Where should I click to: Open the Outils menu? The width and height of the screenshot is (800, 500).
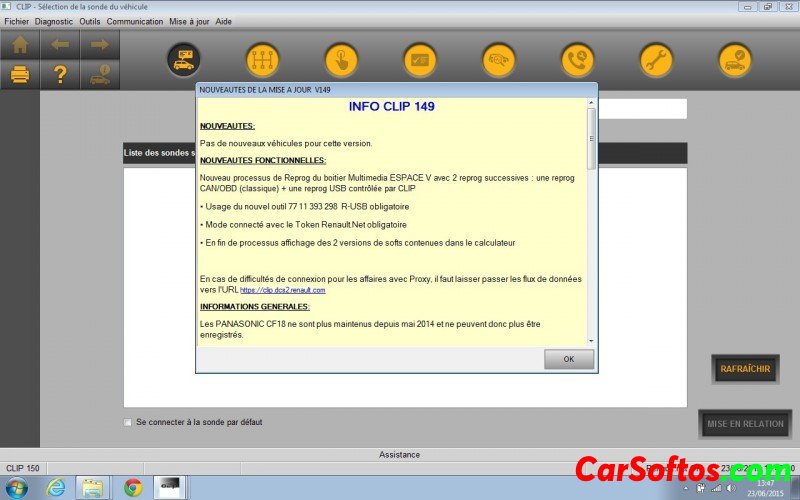[90, 21]
